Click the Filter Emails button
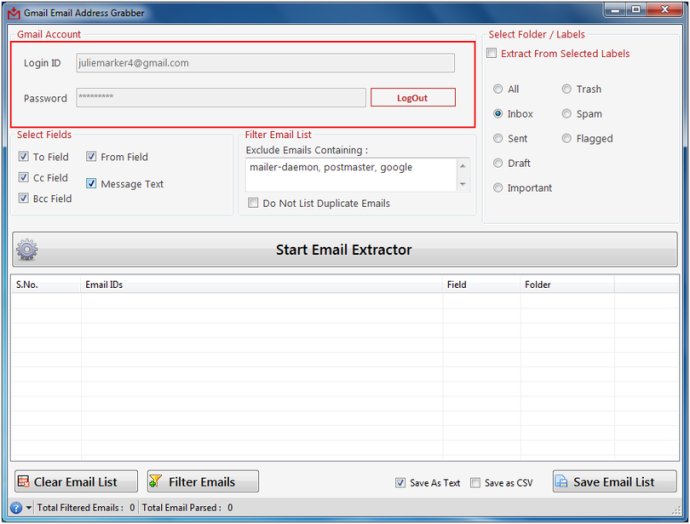The width and height of the screenshot is (690, 524). point(203,482)
